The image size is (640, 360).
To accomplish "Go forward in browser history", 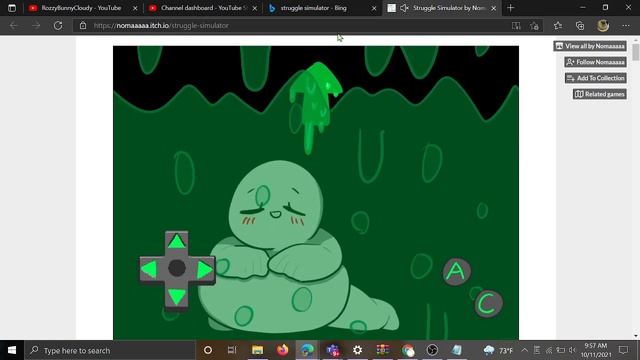I will tap(36, 25).
